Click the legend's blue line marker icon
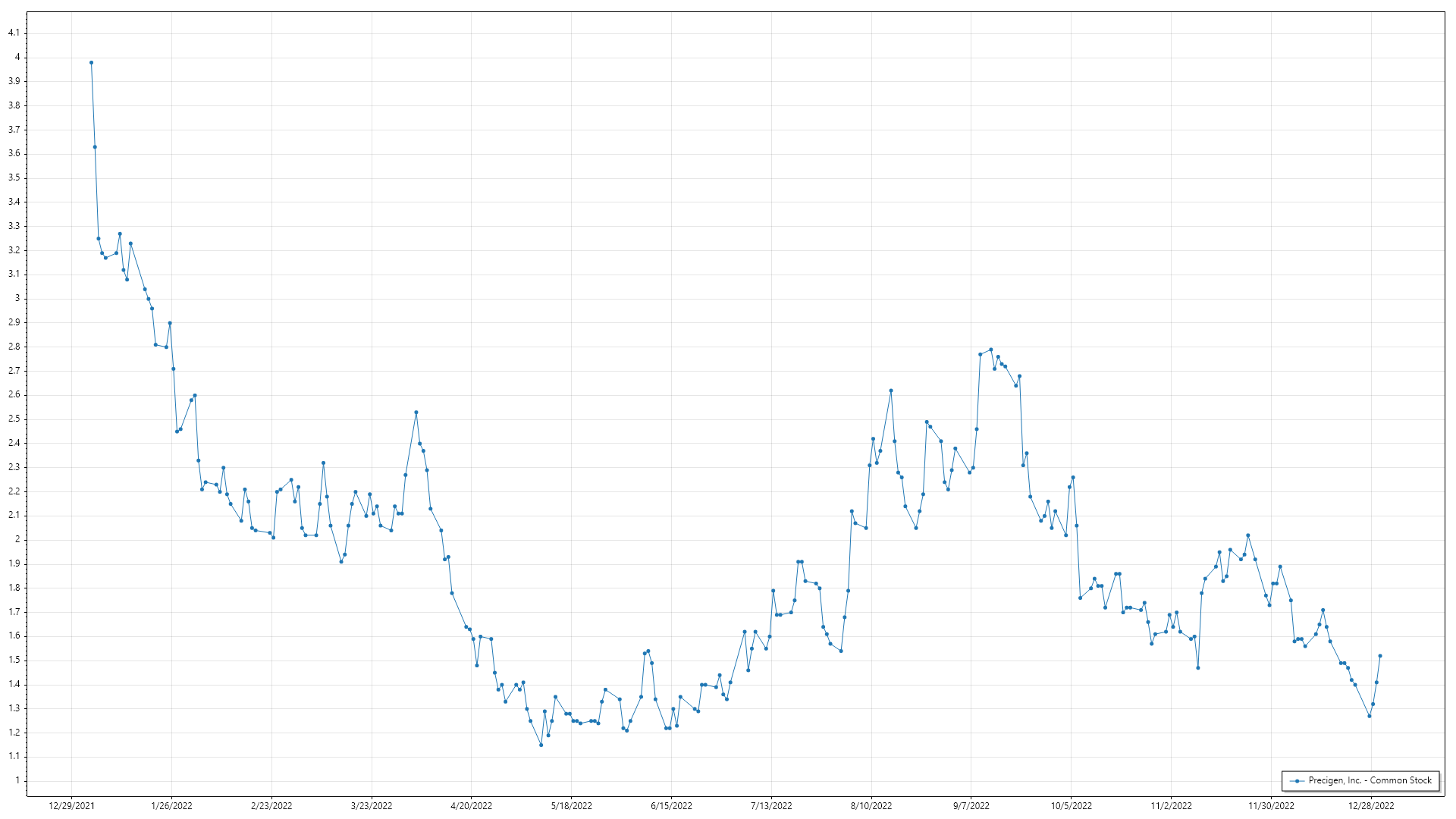 coord(1298,781)
